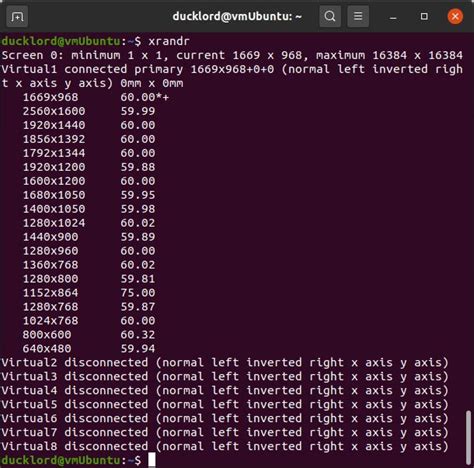Open the terminal hamburger menu
The width and height of the screenshot is (474, 468).
358,16
